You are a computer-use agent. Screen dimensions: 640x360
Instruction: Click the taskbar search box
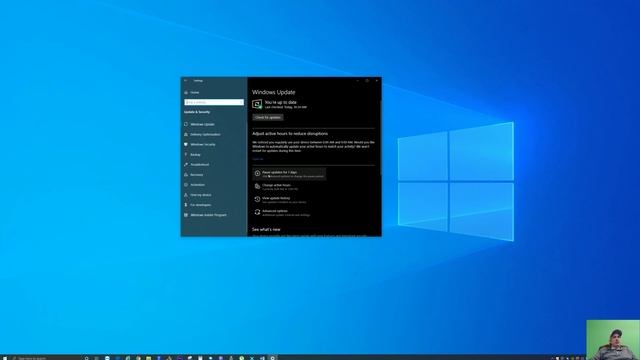[x=46, y=358]
